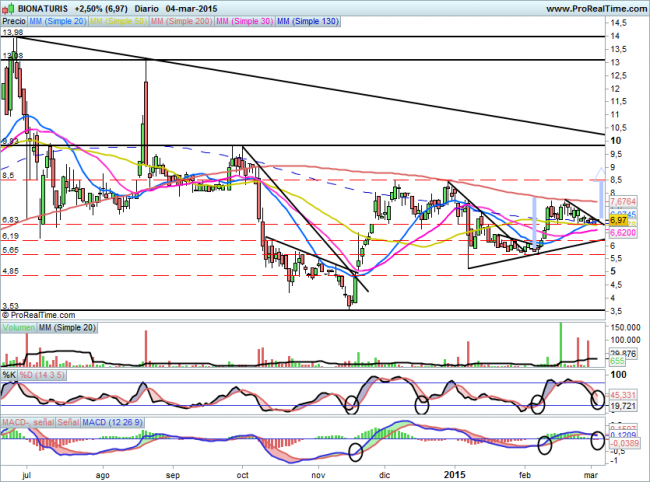
Task: Select the Precio indicator tab
Action: [x=14, y=21]
